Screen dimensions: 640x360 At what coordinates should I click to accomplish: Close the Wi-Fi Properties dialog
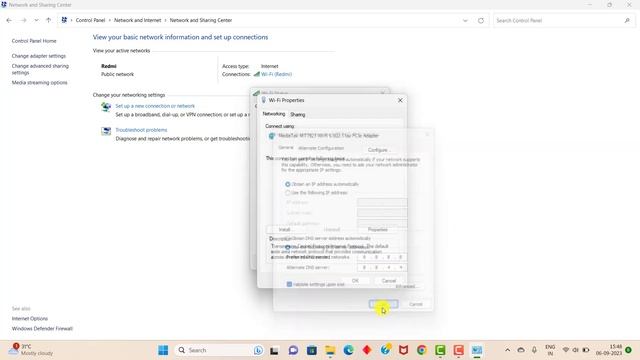point(400,100)
